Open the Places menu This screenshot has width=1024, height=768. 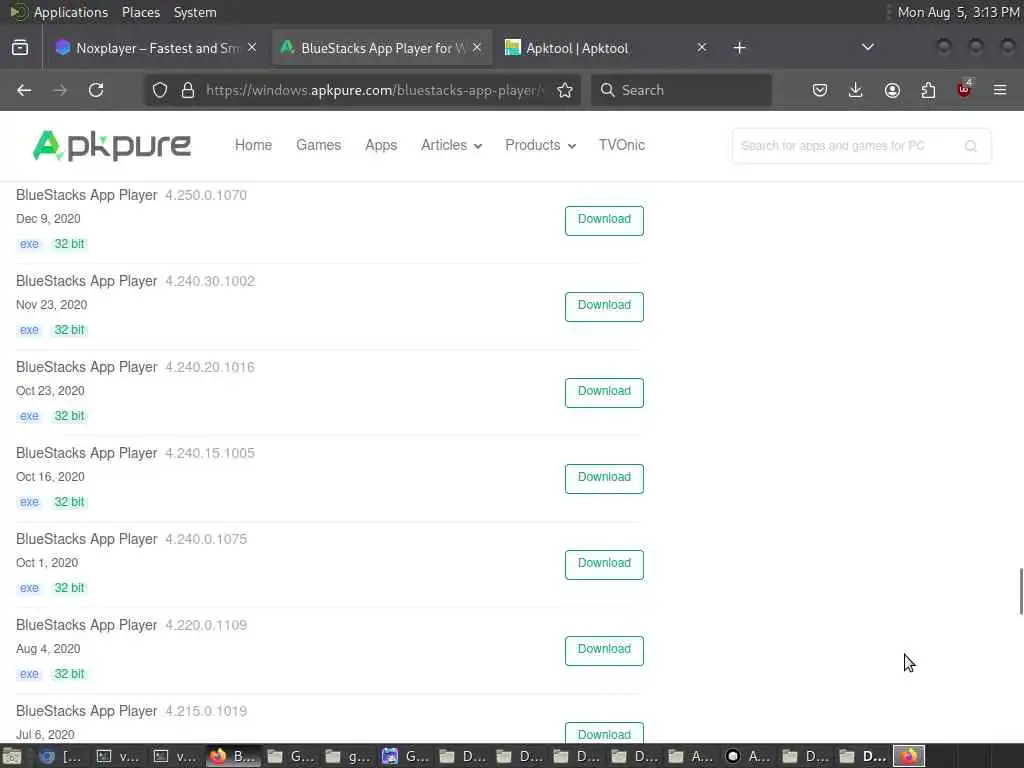coord(140,12)
